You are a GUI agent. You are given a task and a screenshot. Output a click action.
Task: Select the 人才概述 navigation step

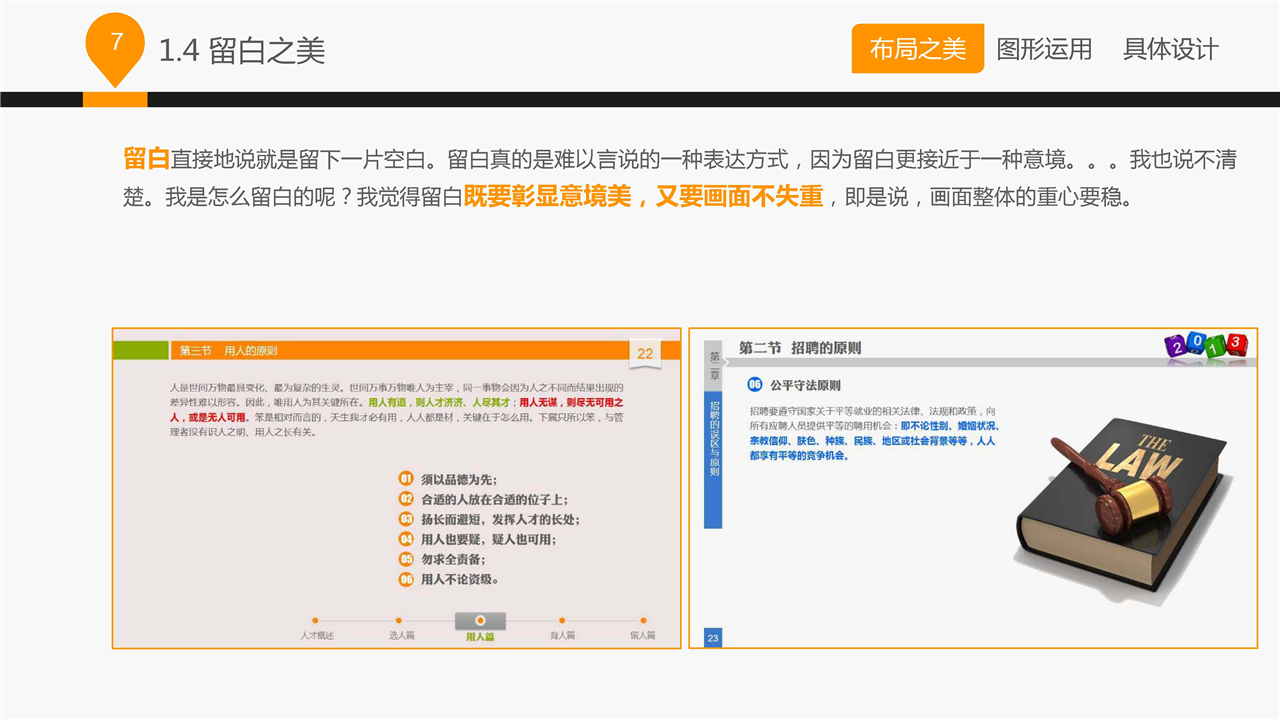point(316,628)
